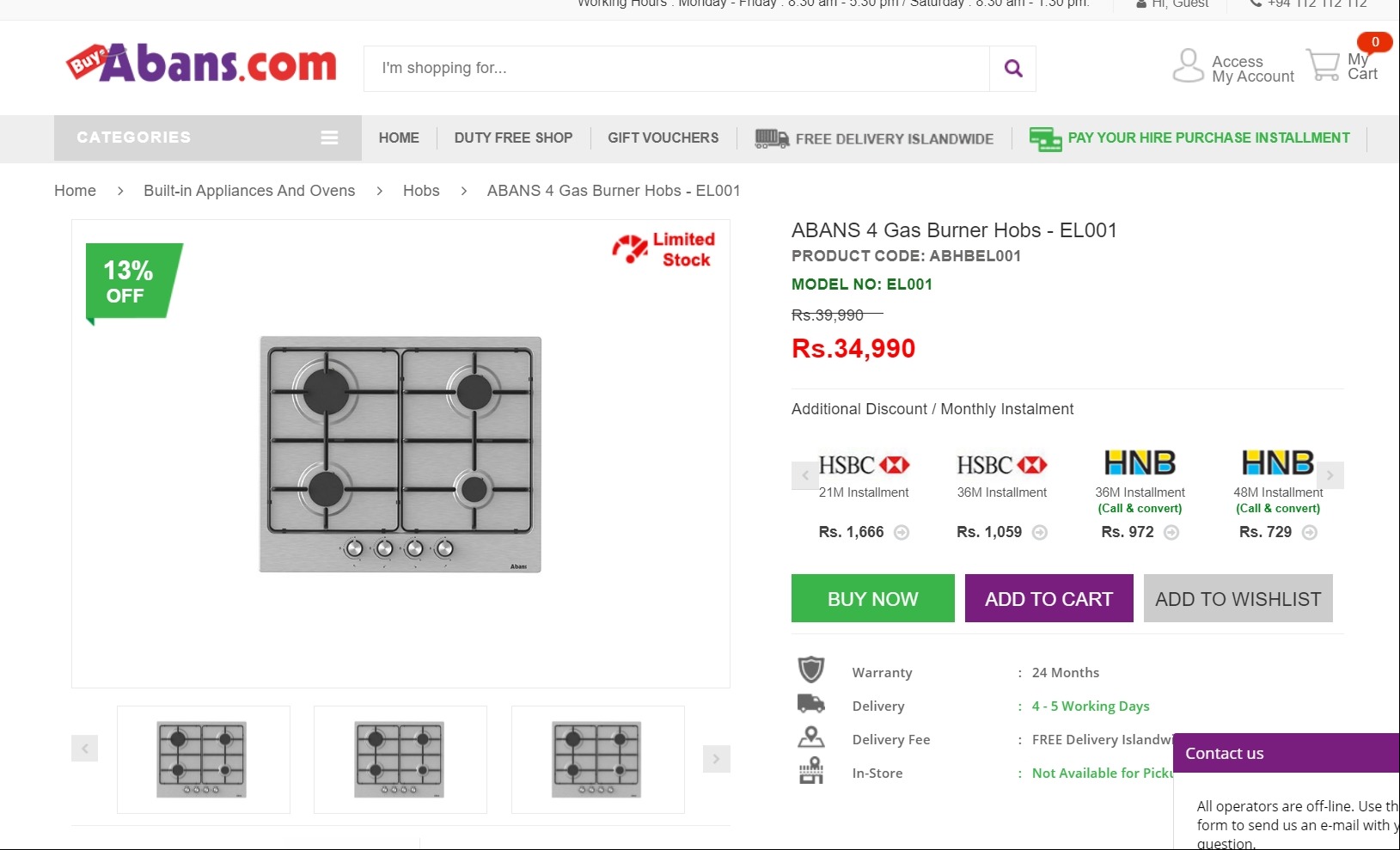This screenshot has height=850, width=1400.
Task: Click the Abans.com logo
Action: [201, 64]
